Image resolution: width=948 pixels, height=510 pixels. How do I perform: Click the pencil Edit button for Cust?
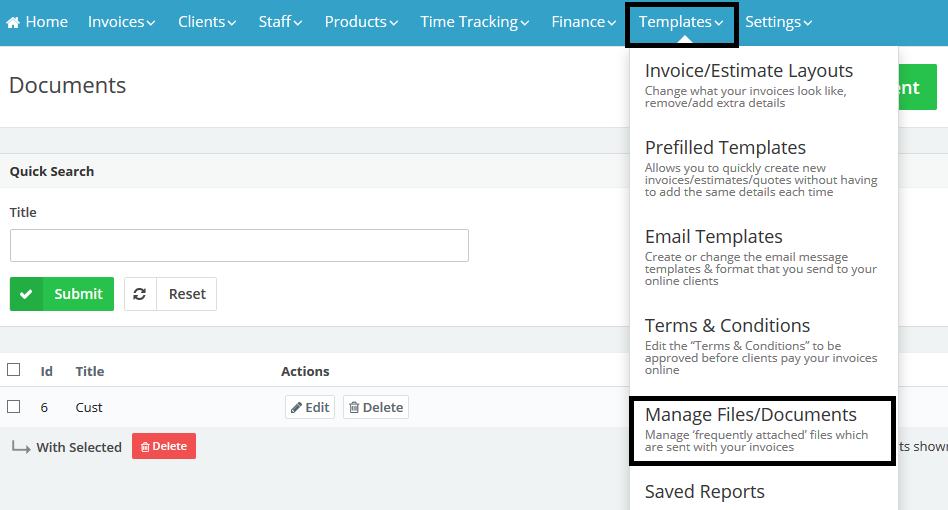309,407
